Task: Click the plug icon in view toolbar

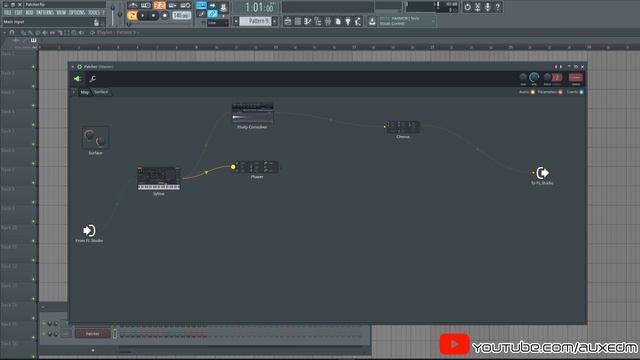Action: [x=348, y=21]
